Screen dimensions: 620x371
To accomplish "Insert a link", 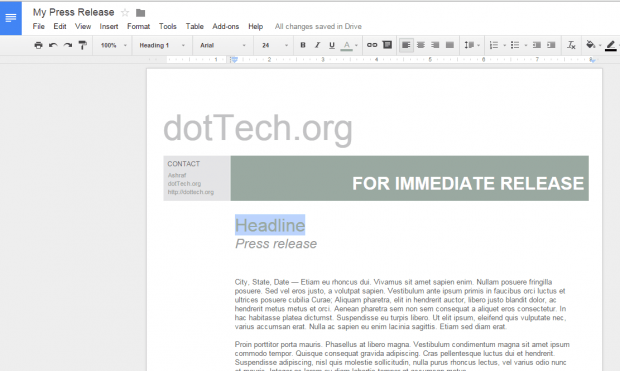I will [372, 45].
